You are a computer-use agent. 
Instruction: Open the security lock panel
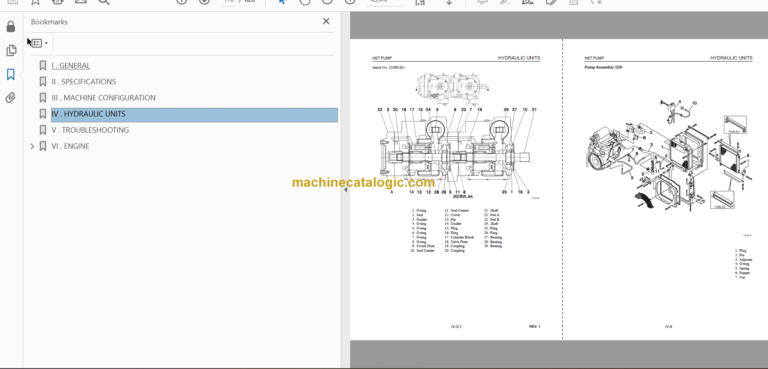click(11, 27)
